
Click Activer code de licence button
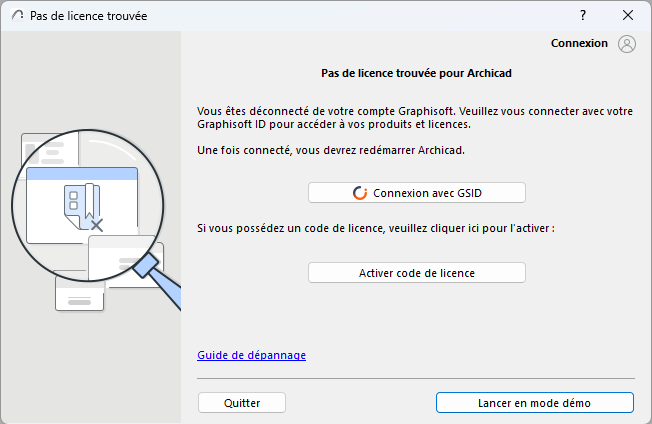[417, 273]
